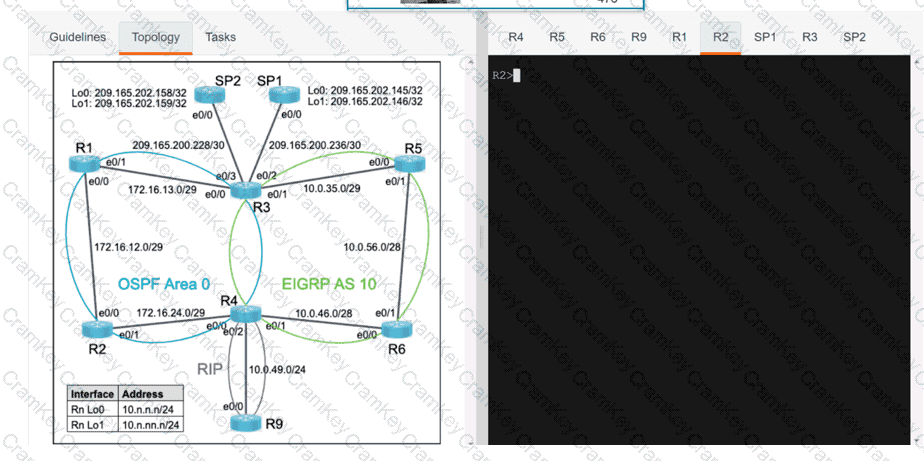Click the R4 router icon in topology
The width and height of the screenshot is (924, 461).
click(247, 315)
